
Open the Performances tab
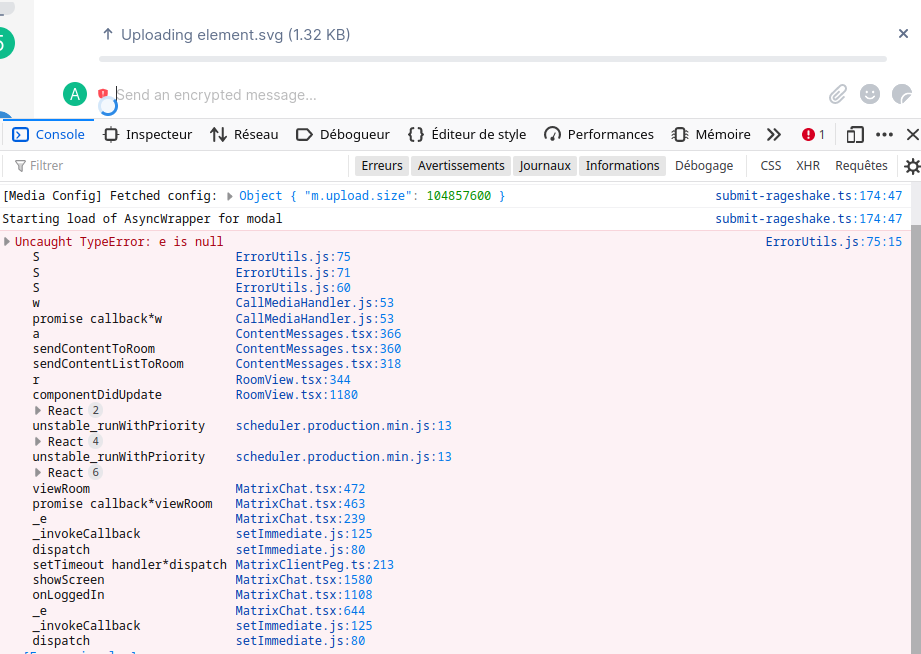[x=599, y=135]
